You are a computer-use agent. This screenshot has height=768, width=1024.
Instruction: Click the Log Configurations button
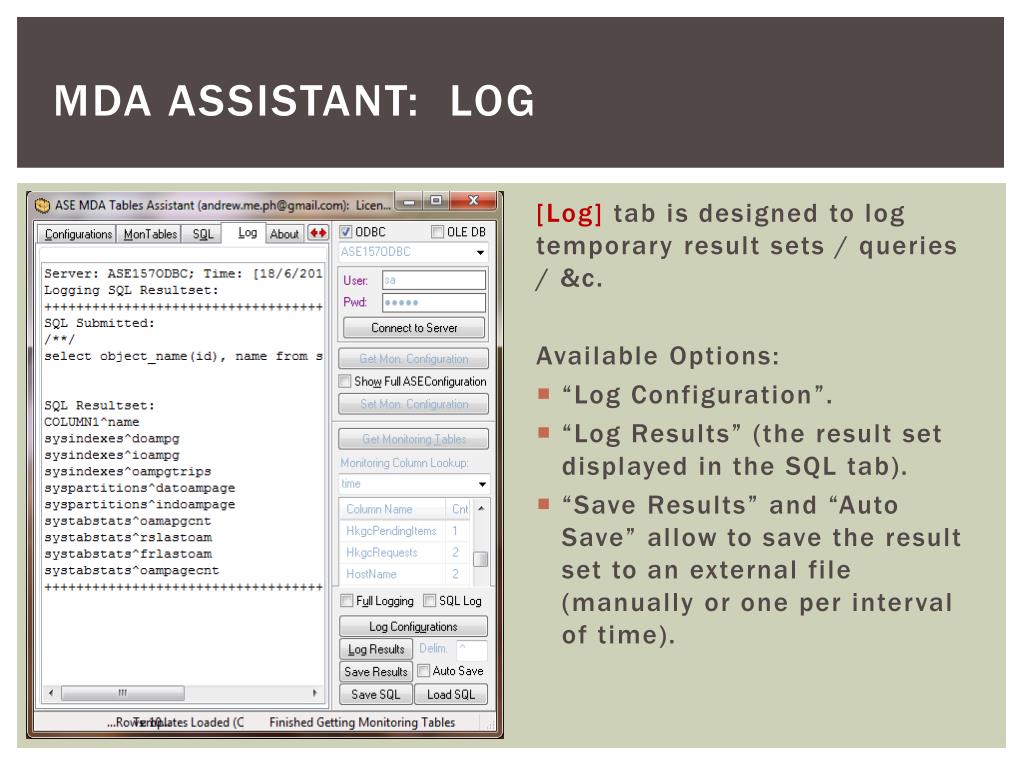413,626
